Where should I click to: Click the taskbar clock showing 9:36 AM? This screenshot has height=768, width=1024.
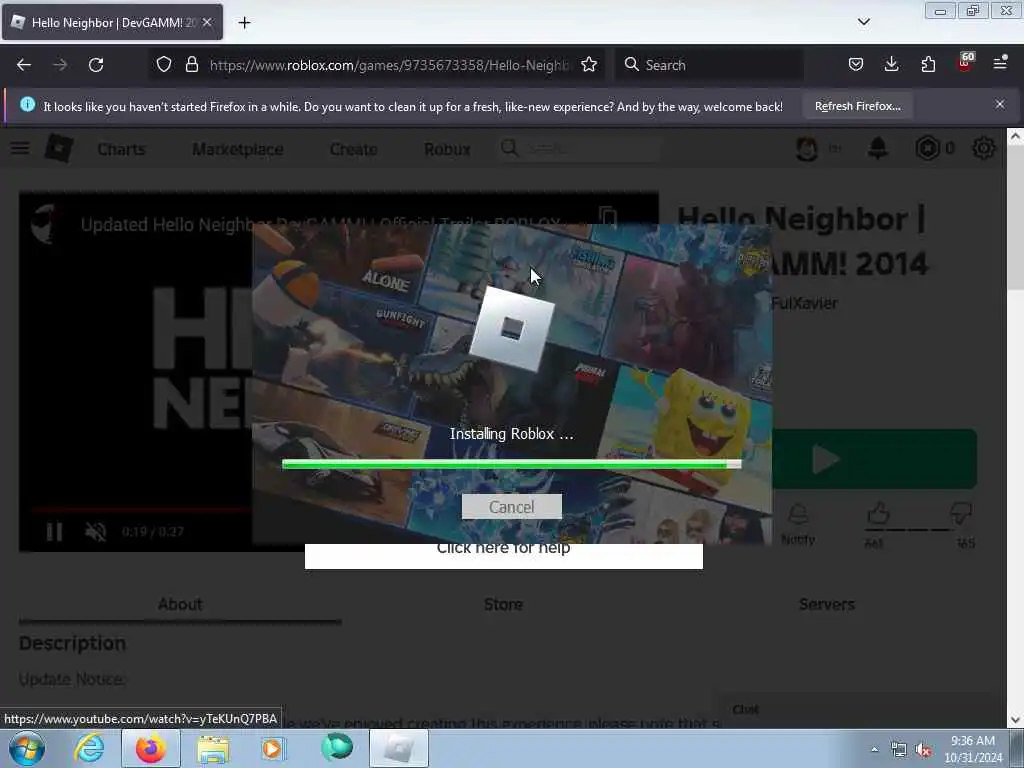(973, 748)
